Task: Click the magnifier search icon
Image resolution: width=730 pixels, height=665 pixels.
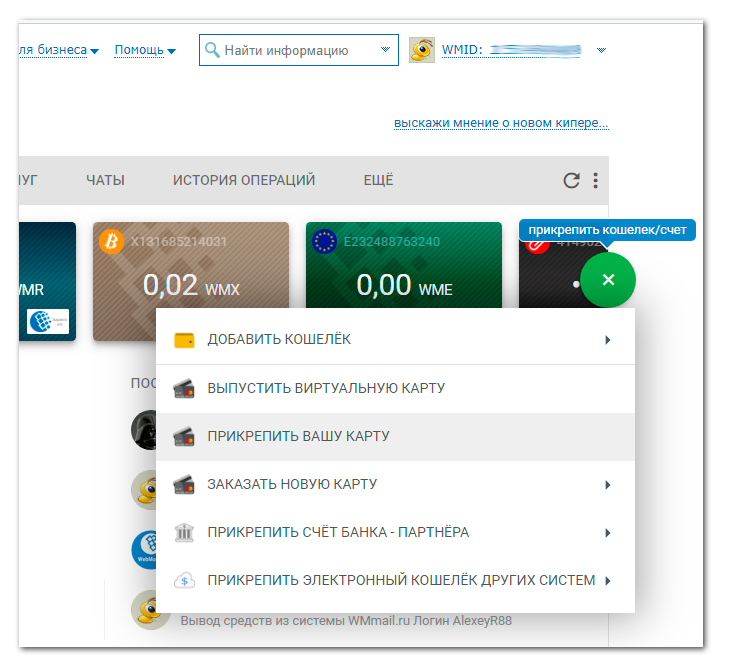Action: coord(212,49)
